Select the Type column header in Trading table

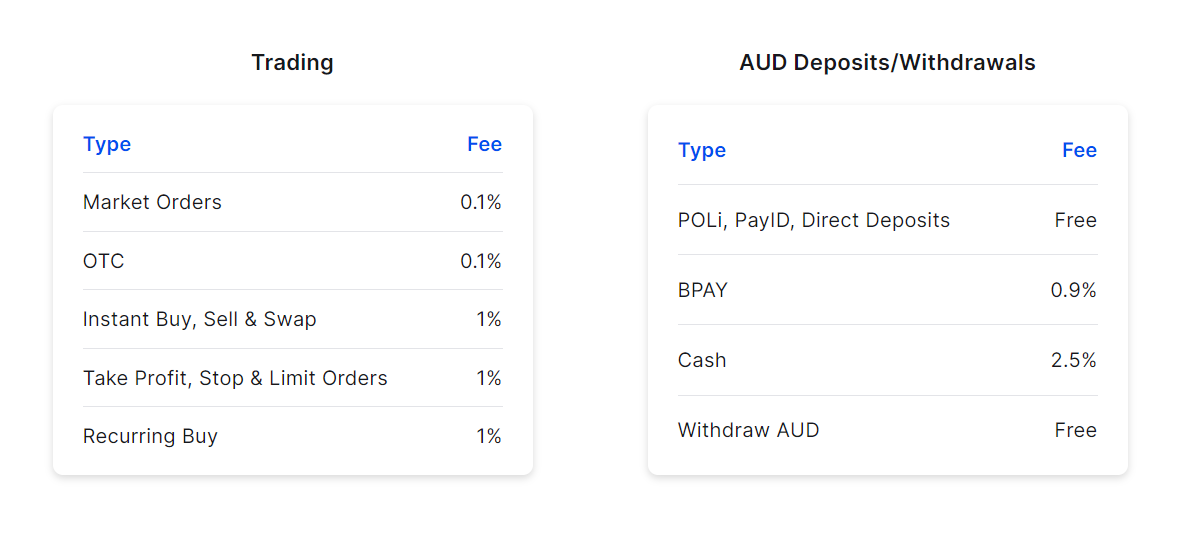(x=107, y=144)
